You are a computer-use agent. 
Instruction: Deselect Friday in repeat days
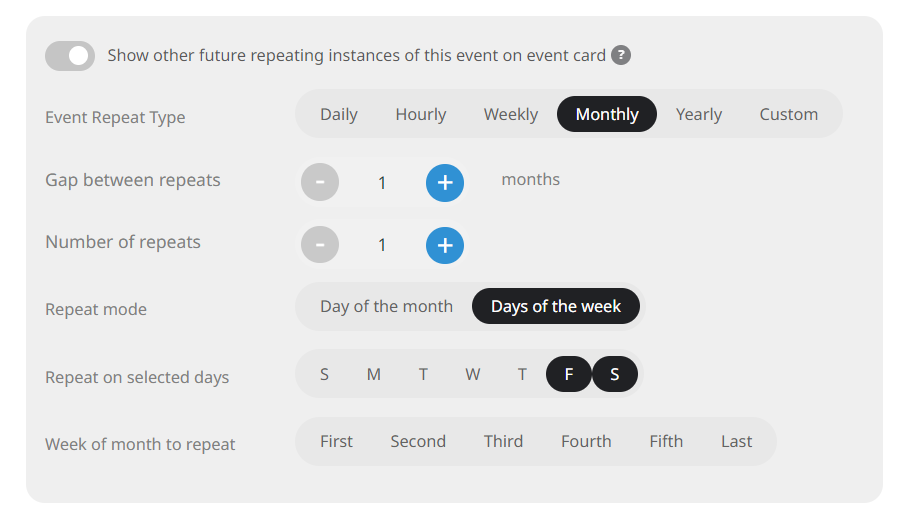click(569, 374)
